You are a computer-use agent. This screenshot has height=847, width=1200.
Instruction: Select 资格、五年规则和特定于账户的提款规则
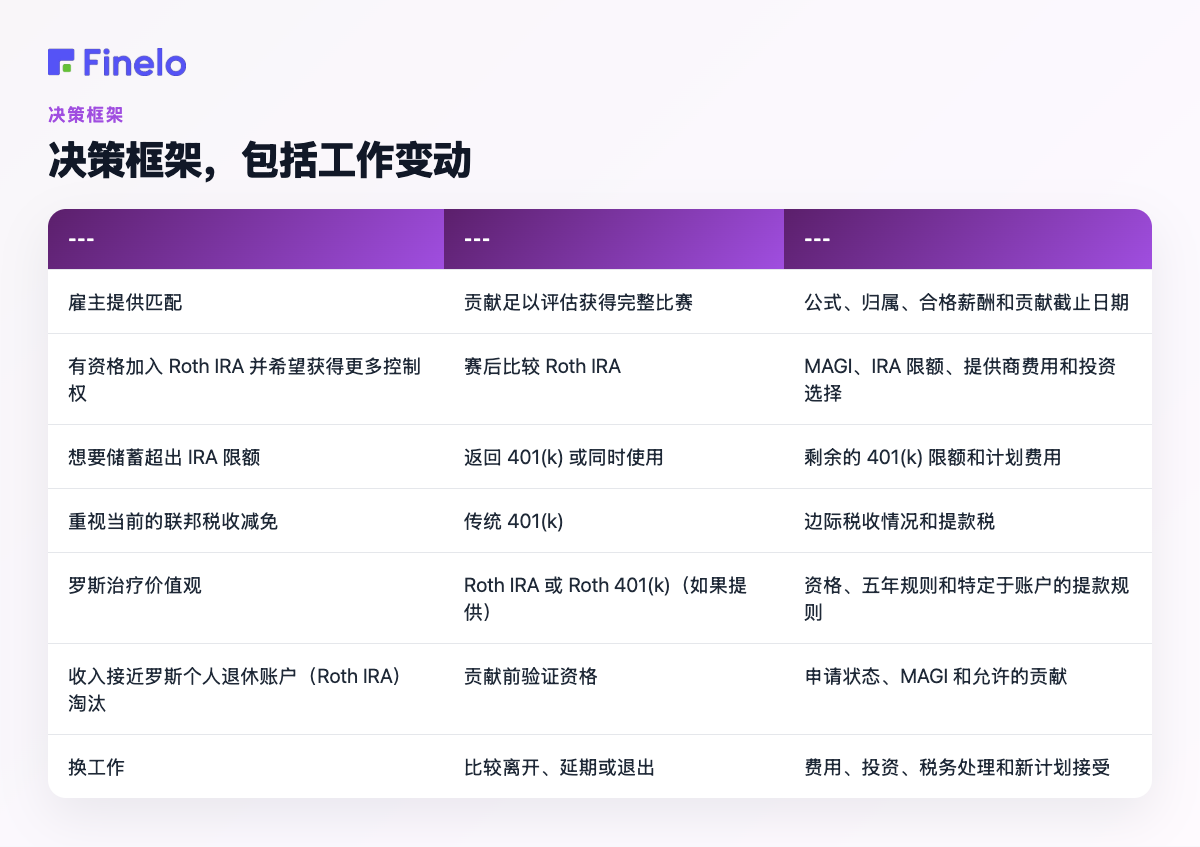coord(968,598)
